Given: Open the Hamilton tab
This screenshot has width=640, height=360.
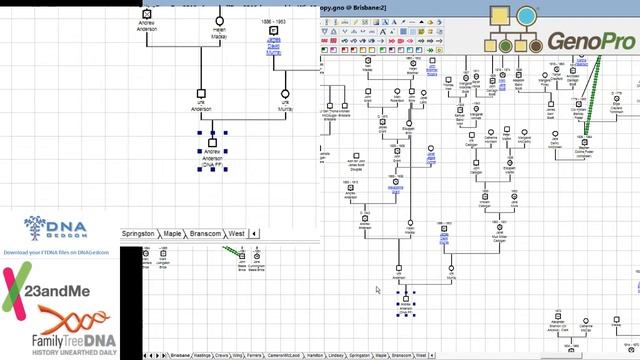Looking at the screenshot, I should (x=315, y=356).
